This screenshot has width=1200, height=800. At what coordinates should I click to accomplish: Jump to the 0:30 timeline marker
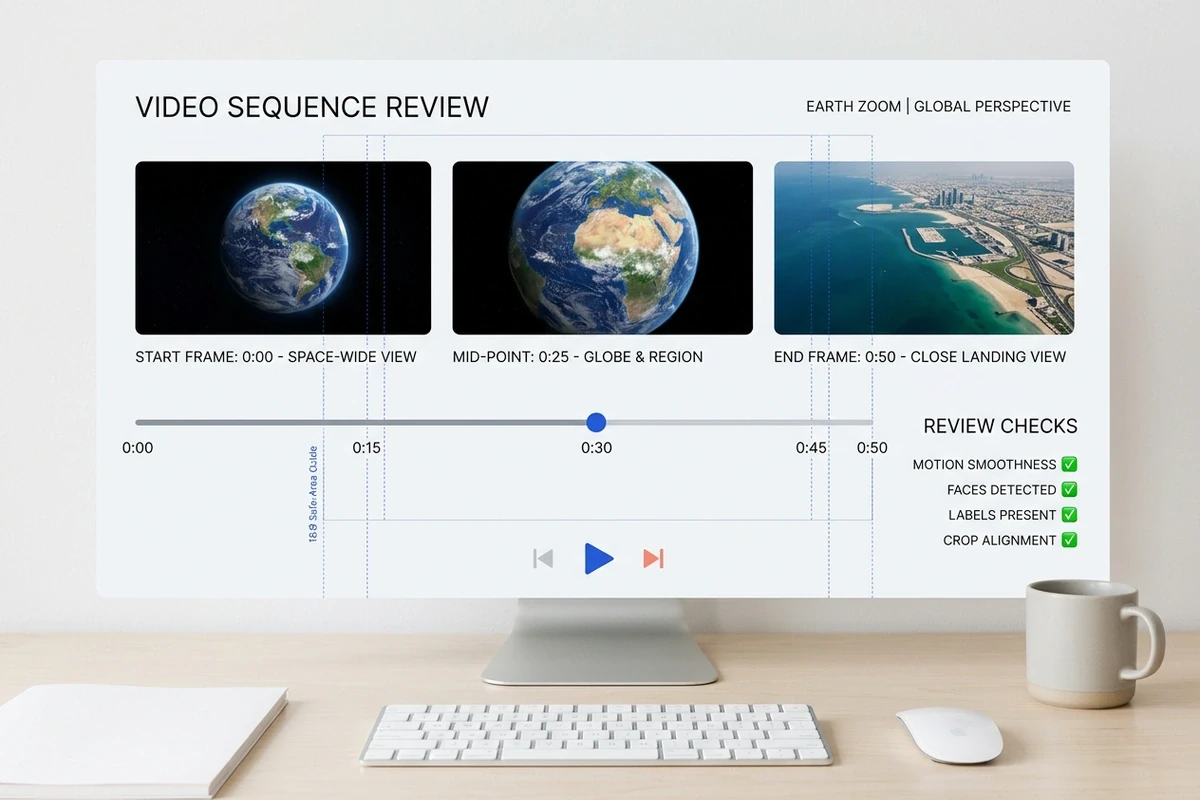596,448
